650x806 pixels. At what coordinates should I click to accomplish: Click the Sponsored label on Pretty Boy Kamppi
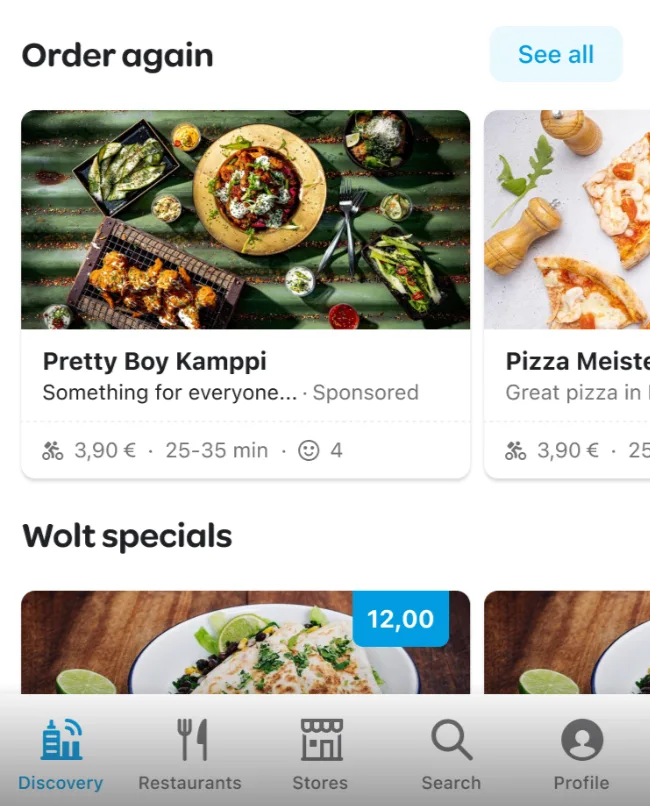pyautogui.click(x=366, y=392)
